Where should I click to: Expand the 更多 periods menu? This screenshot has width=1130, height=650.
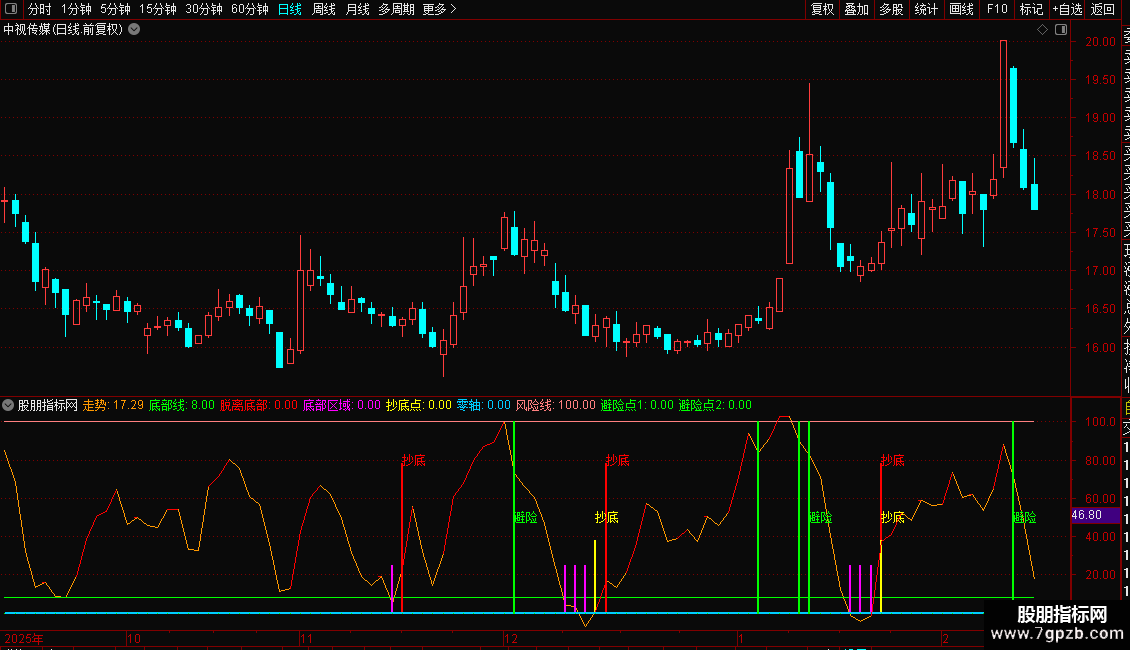point(439,9)
